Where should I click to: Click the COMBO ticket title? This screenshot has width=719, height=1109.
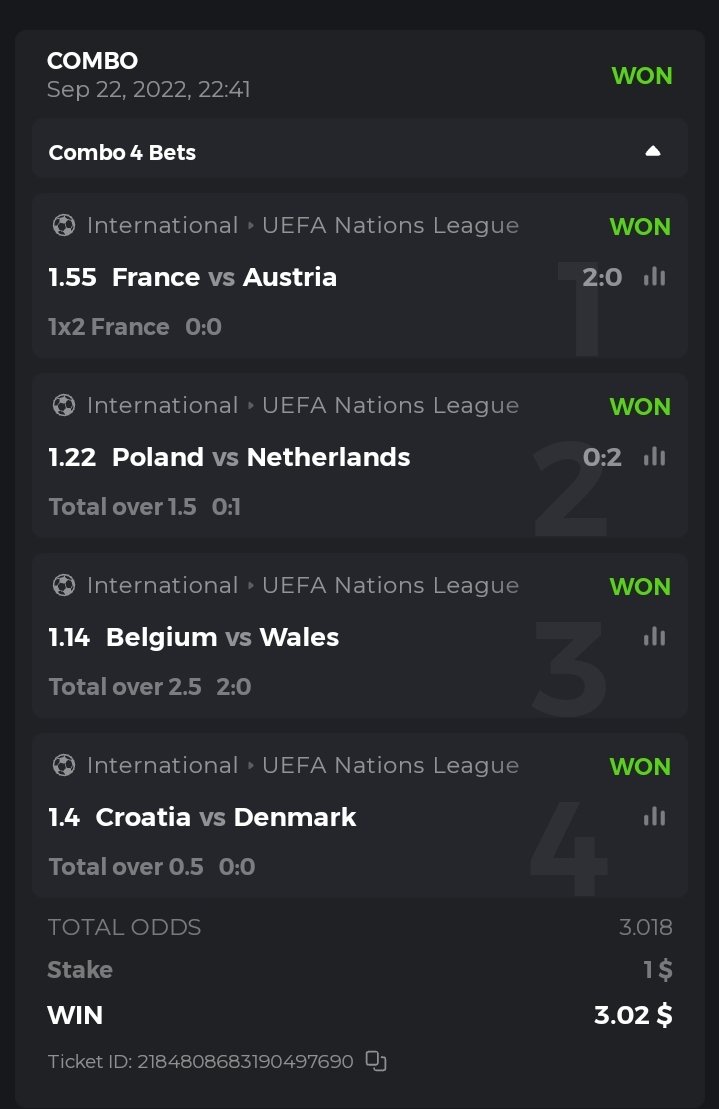point(92,61)
